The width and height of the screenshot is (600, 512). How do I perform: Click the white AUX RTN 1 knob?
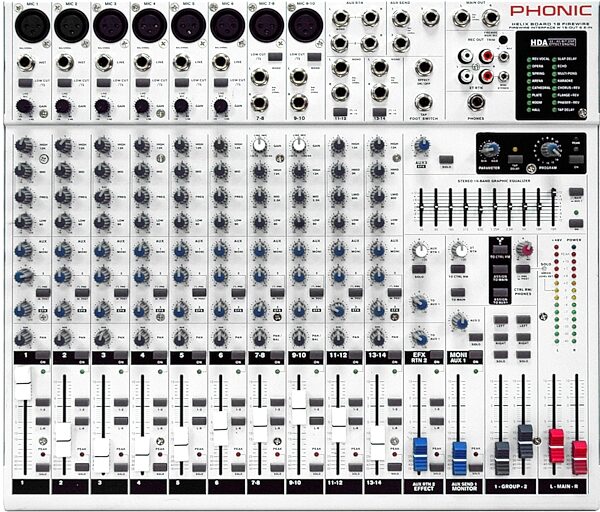click(420, 251)
